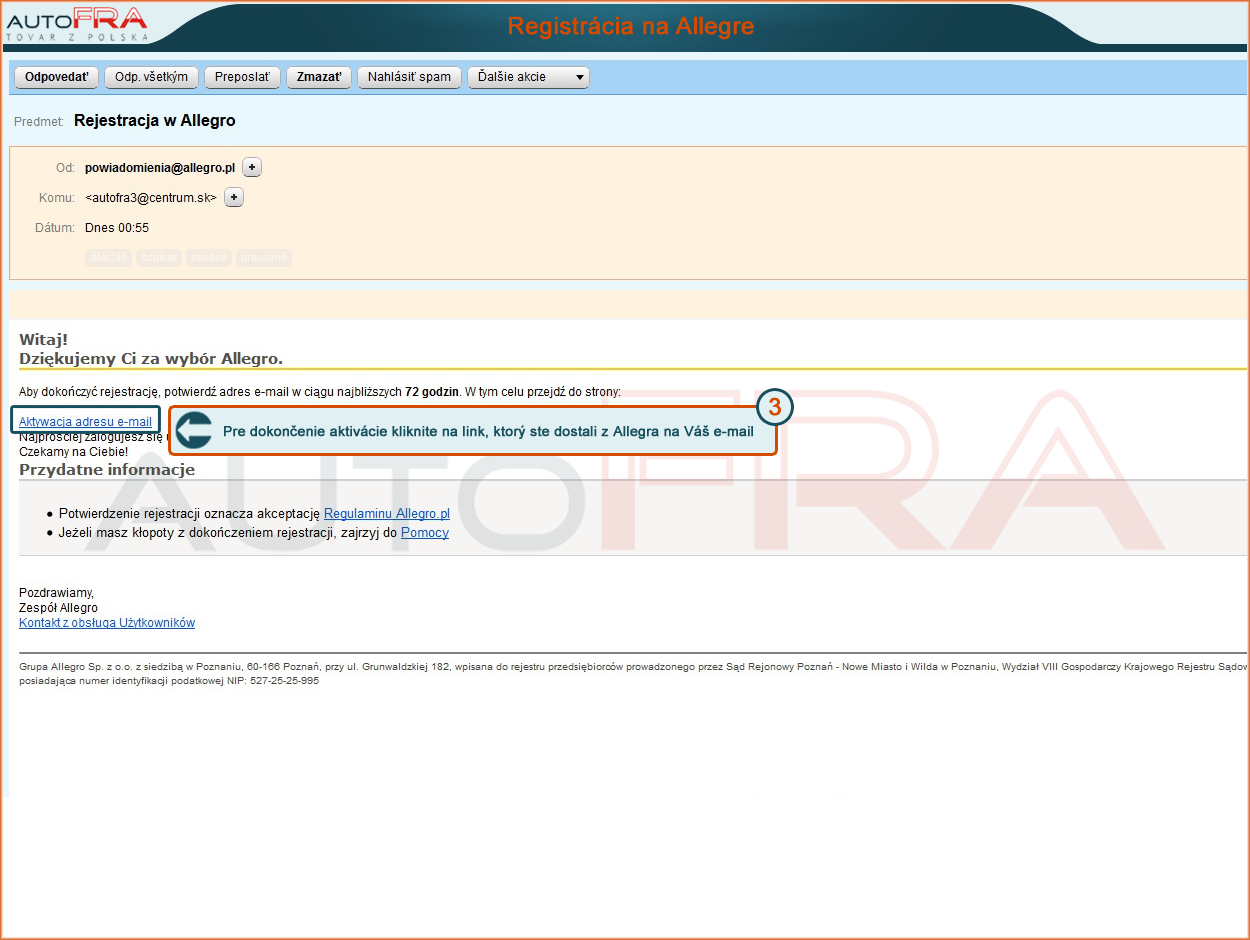Click Odp. všetkým to reply all

[x=151, y=77]
